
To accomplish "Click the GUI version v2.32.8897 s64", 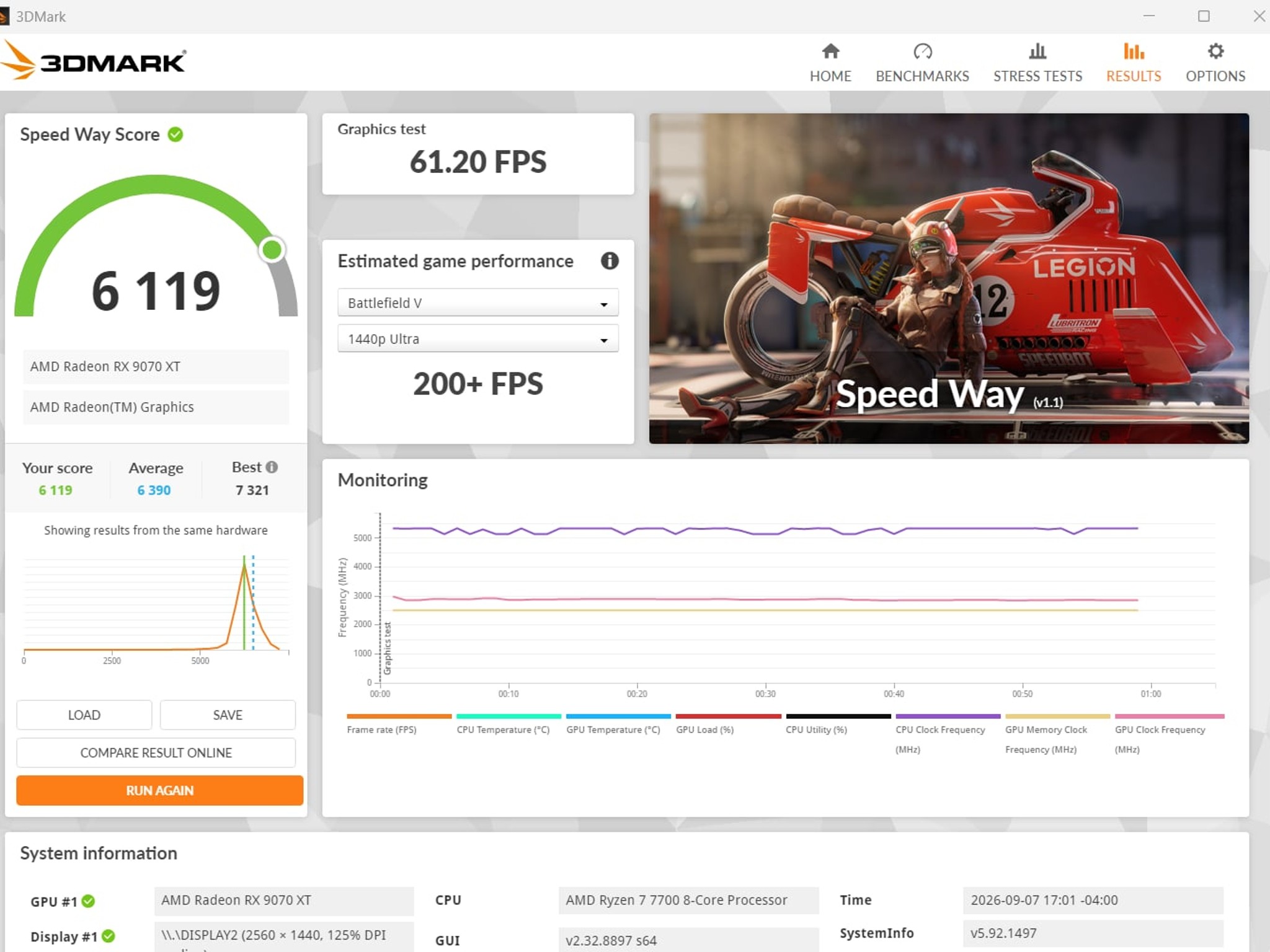I will [688, 940].
